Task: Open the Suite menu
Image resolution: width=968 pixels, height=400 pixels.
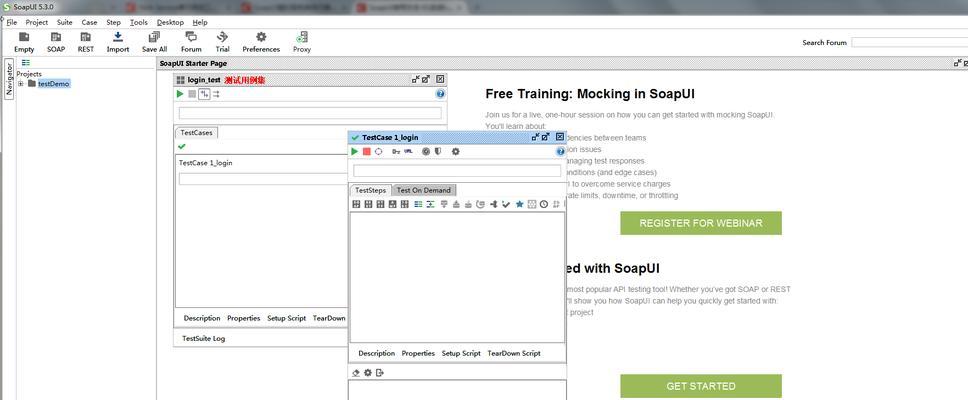Action: point(65,22)
